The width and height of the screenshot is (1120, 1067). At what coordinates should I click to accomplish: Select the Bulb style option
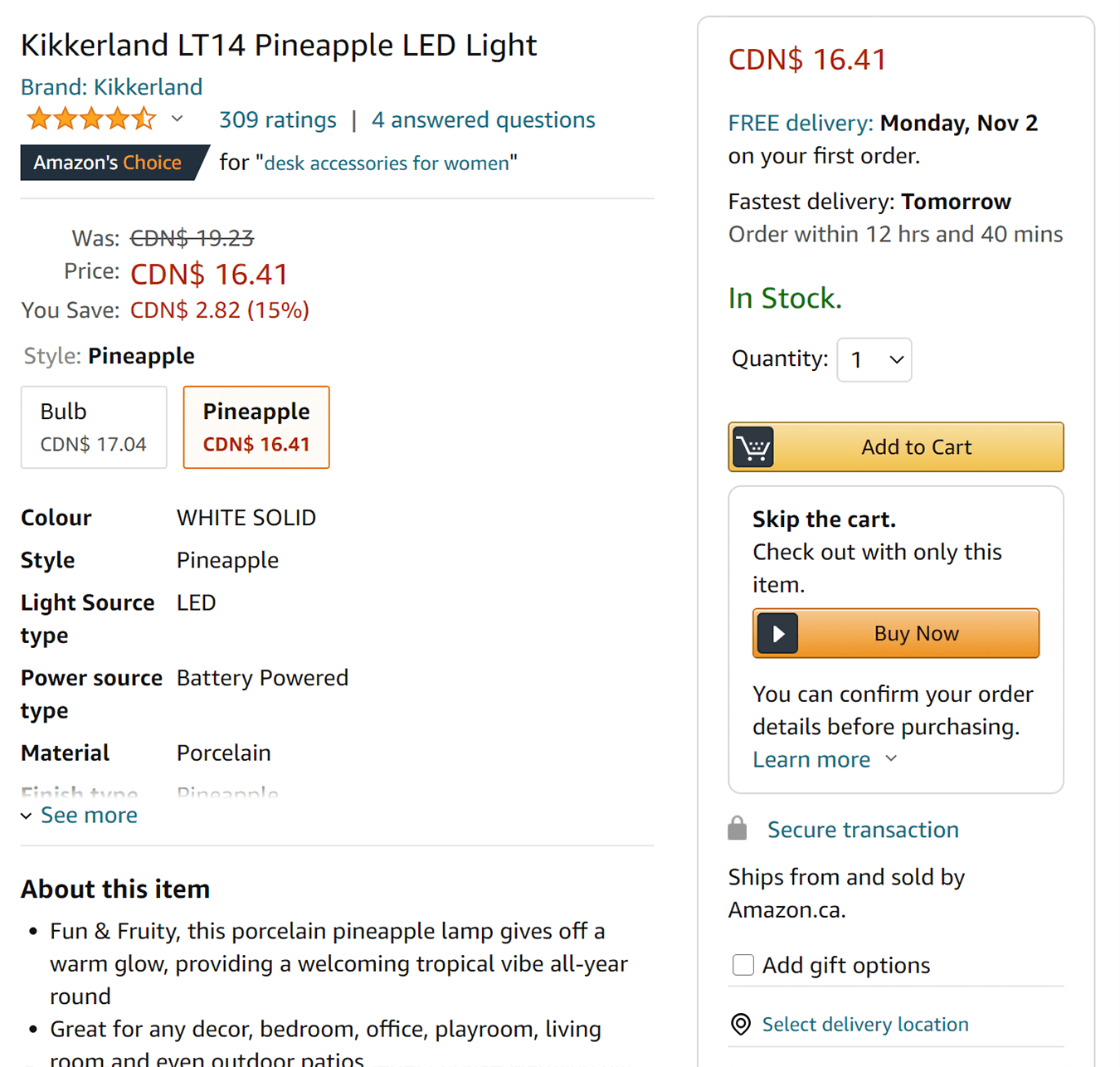(x=94, y=427)
